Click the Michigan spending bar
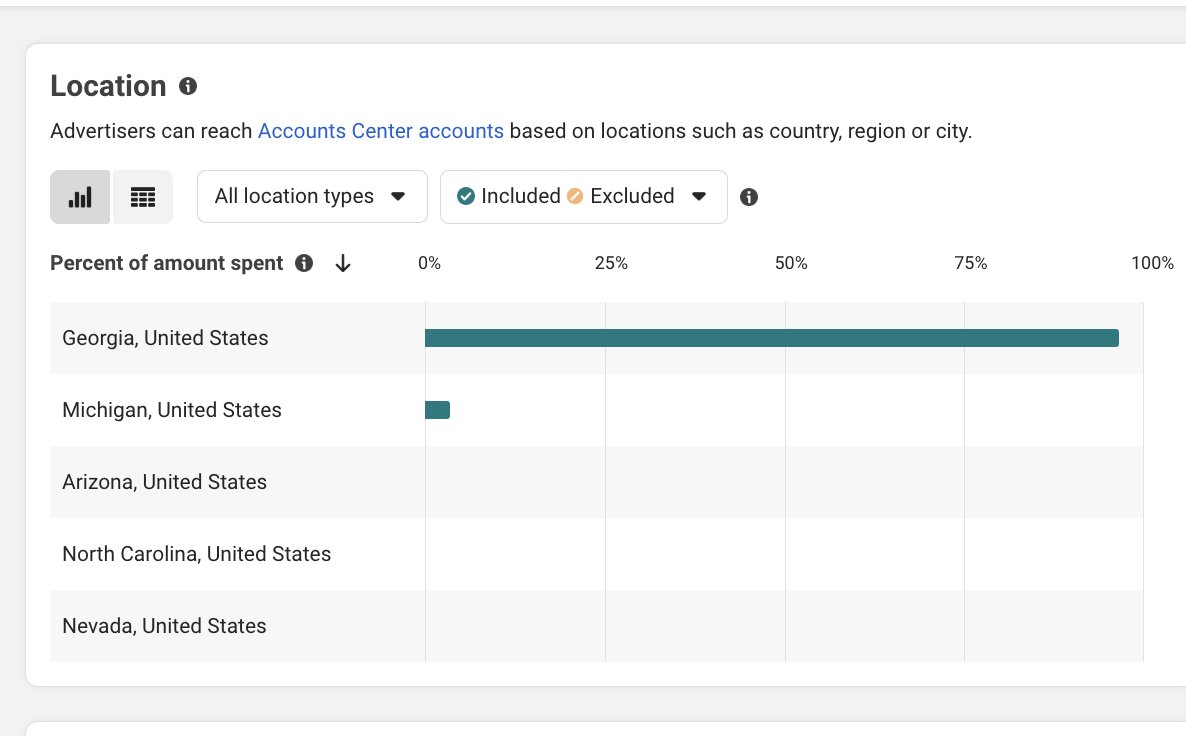This screenshot has width=1186, height=736. pos(437,410)
